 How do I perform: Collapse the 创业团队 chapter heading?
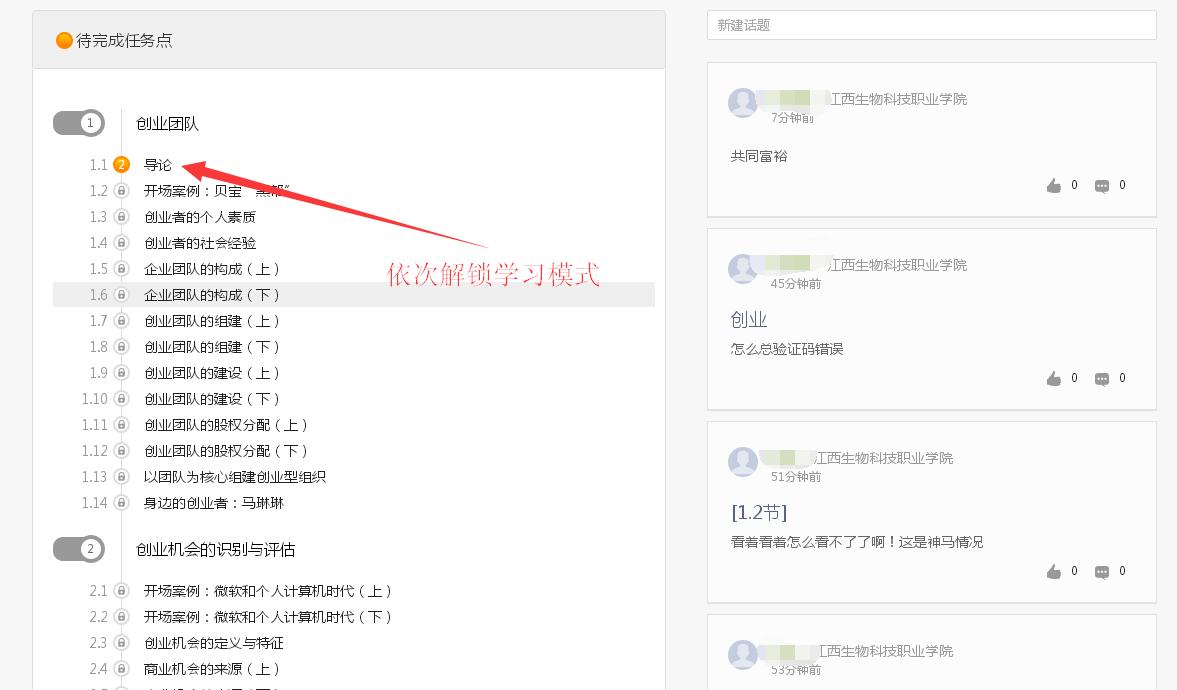point(167,124)
